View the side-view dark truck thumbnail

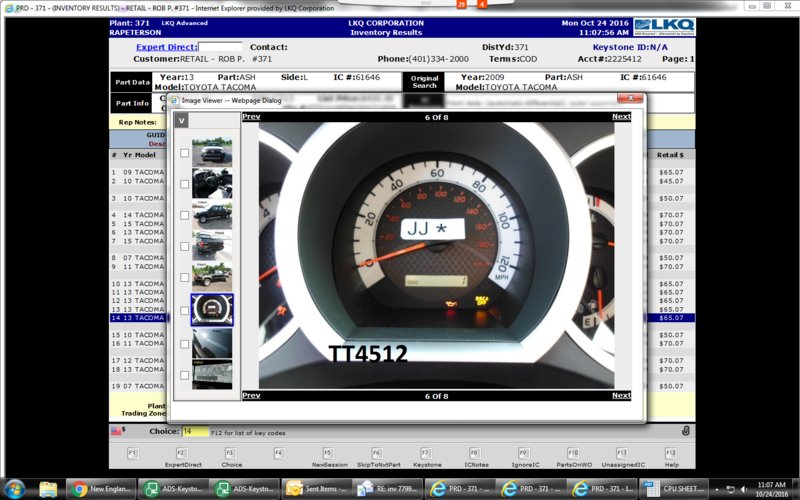point(212,214)
